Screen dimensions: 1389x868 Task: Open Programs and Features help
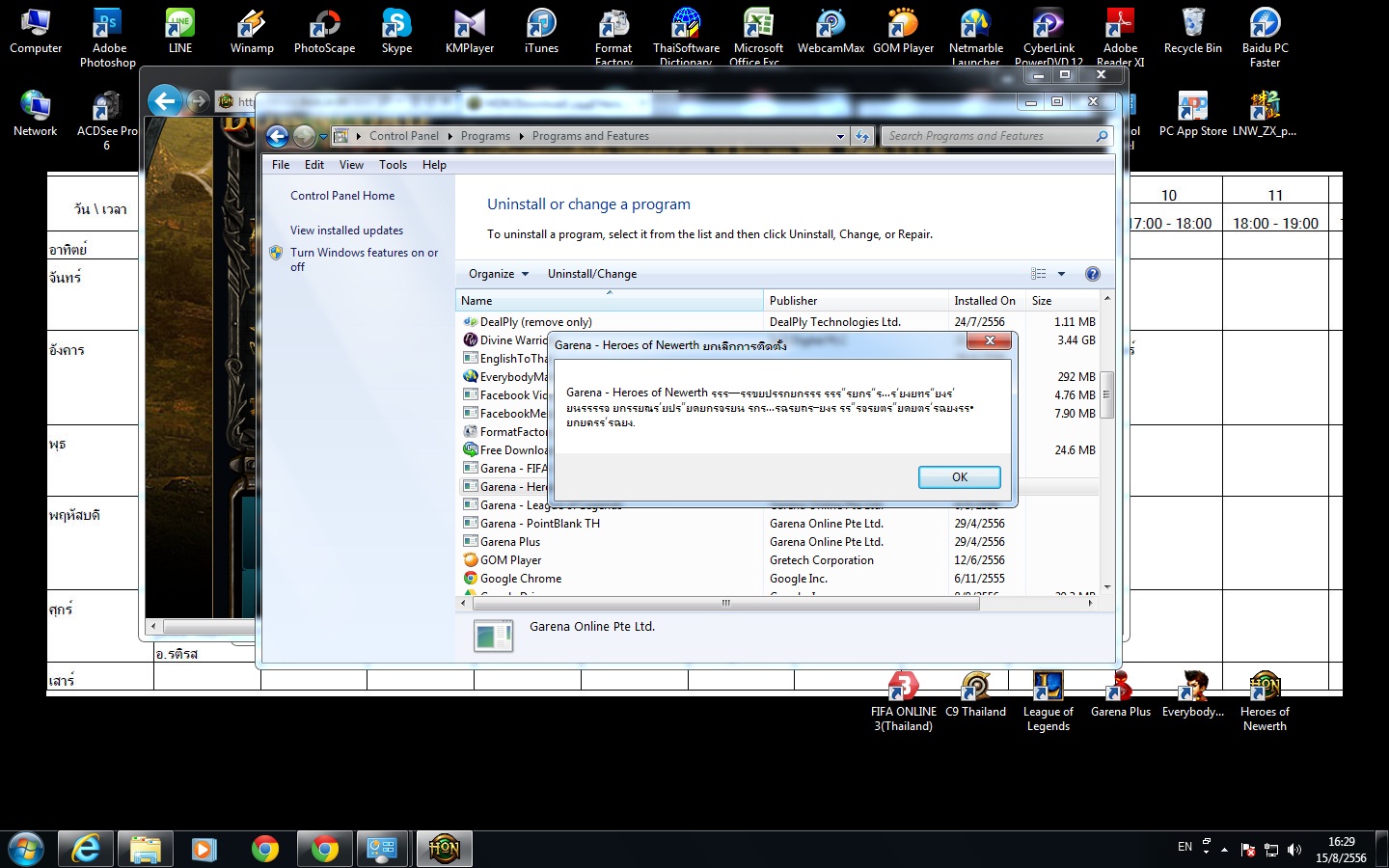pyautogui.click(x=1092, y=274)
